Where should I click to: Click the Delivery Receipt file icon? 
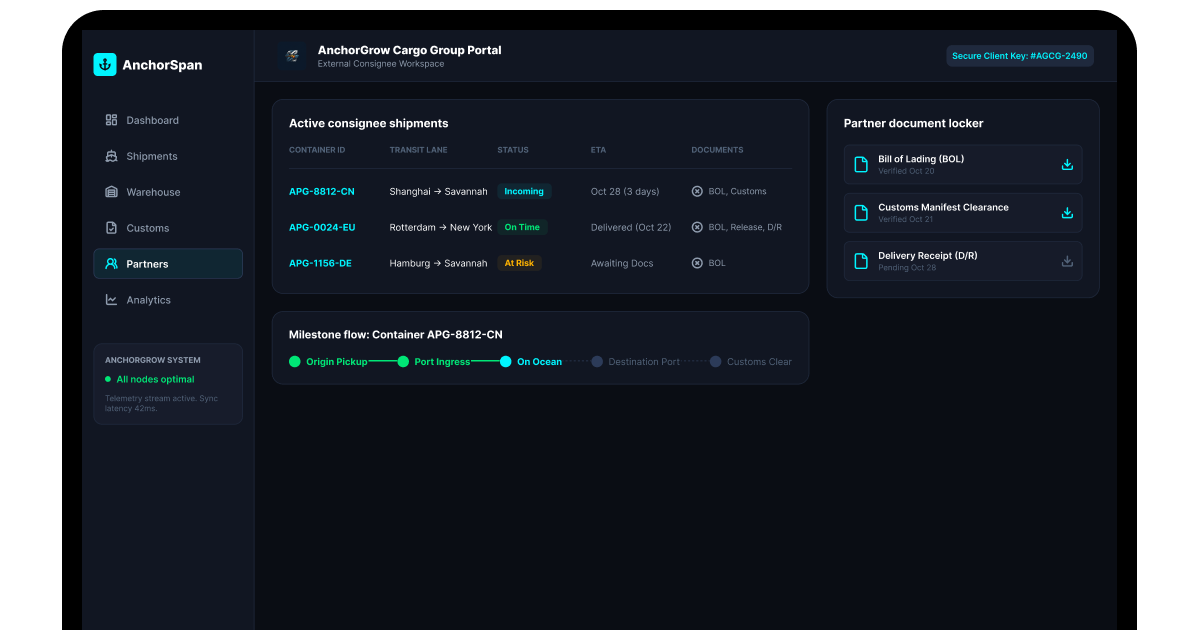pyautogui.click(x=861, y=261)
